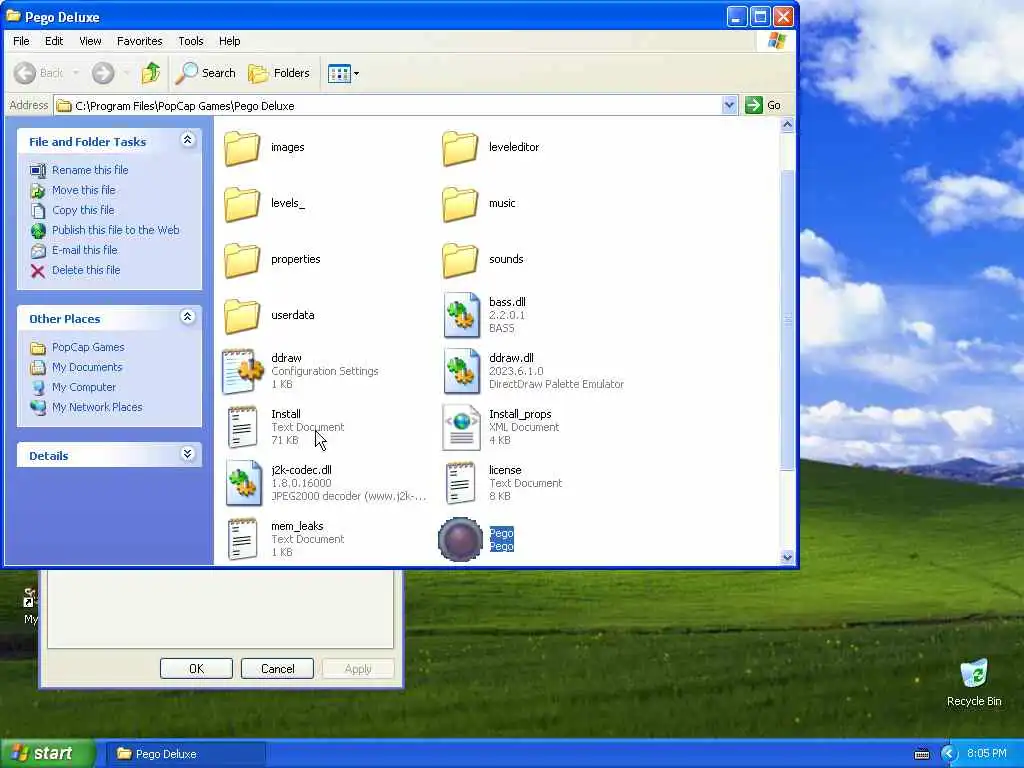This screenshot has width=1024, height=768.
Task: Click the Up folder toolbar icon
Action: [x=151, y=72]
